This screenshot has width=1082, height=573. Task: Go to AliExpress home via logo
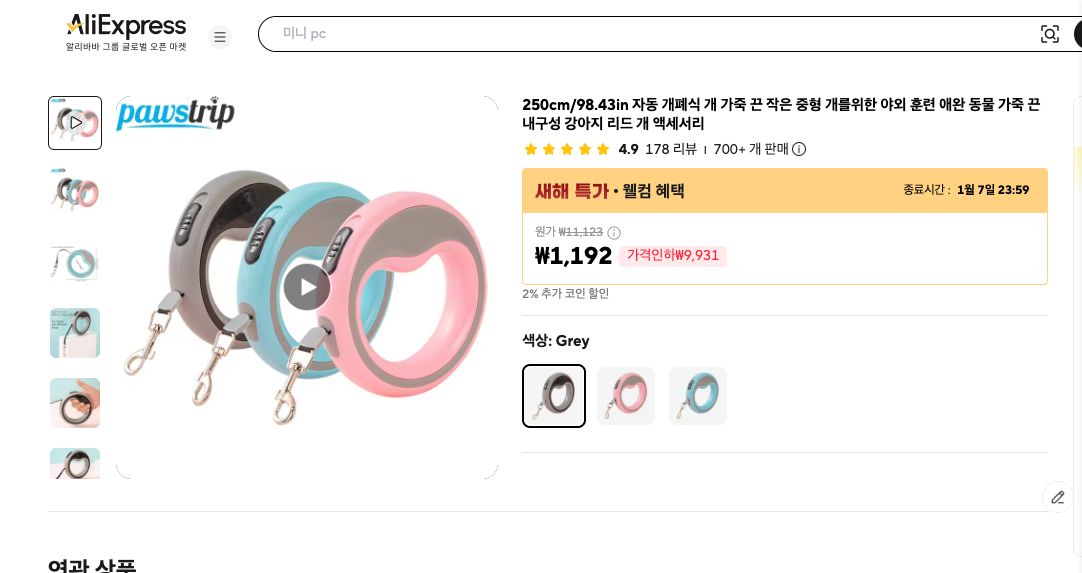pyautogui.click(x=126, y=32)
